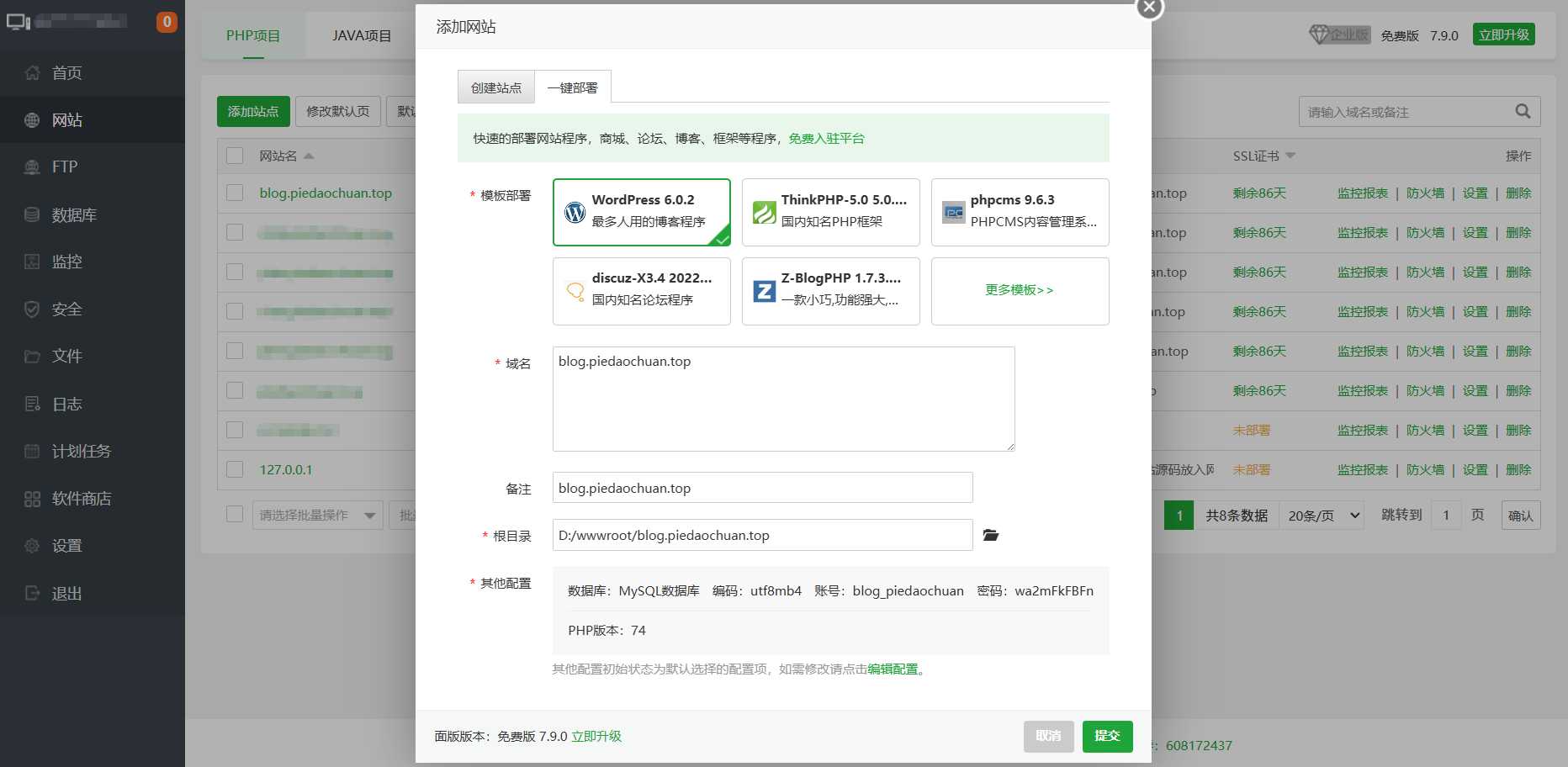The width and height of the screenshot is (1568, 767).
Task: Click into the 域名 textarea
Action: tap(784, 399)
